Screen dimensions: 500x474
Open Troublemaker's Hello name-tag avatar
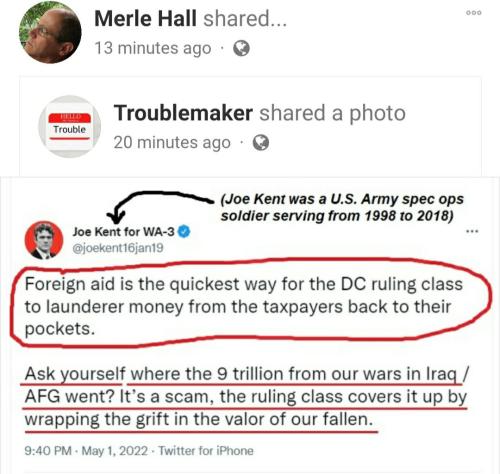70,127
